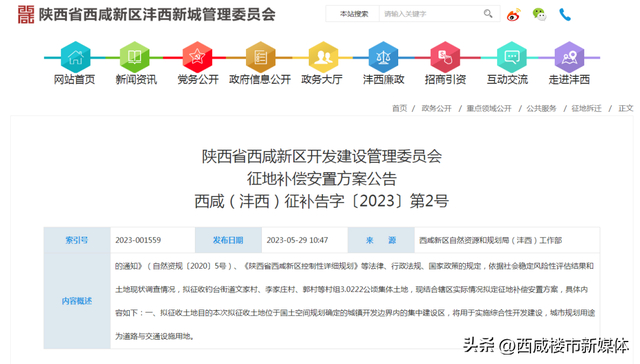640x364 pixels.
Task: Open the Weibo icon in header
Action: [513, 15]
